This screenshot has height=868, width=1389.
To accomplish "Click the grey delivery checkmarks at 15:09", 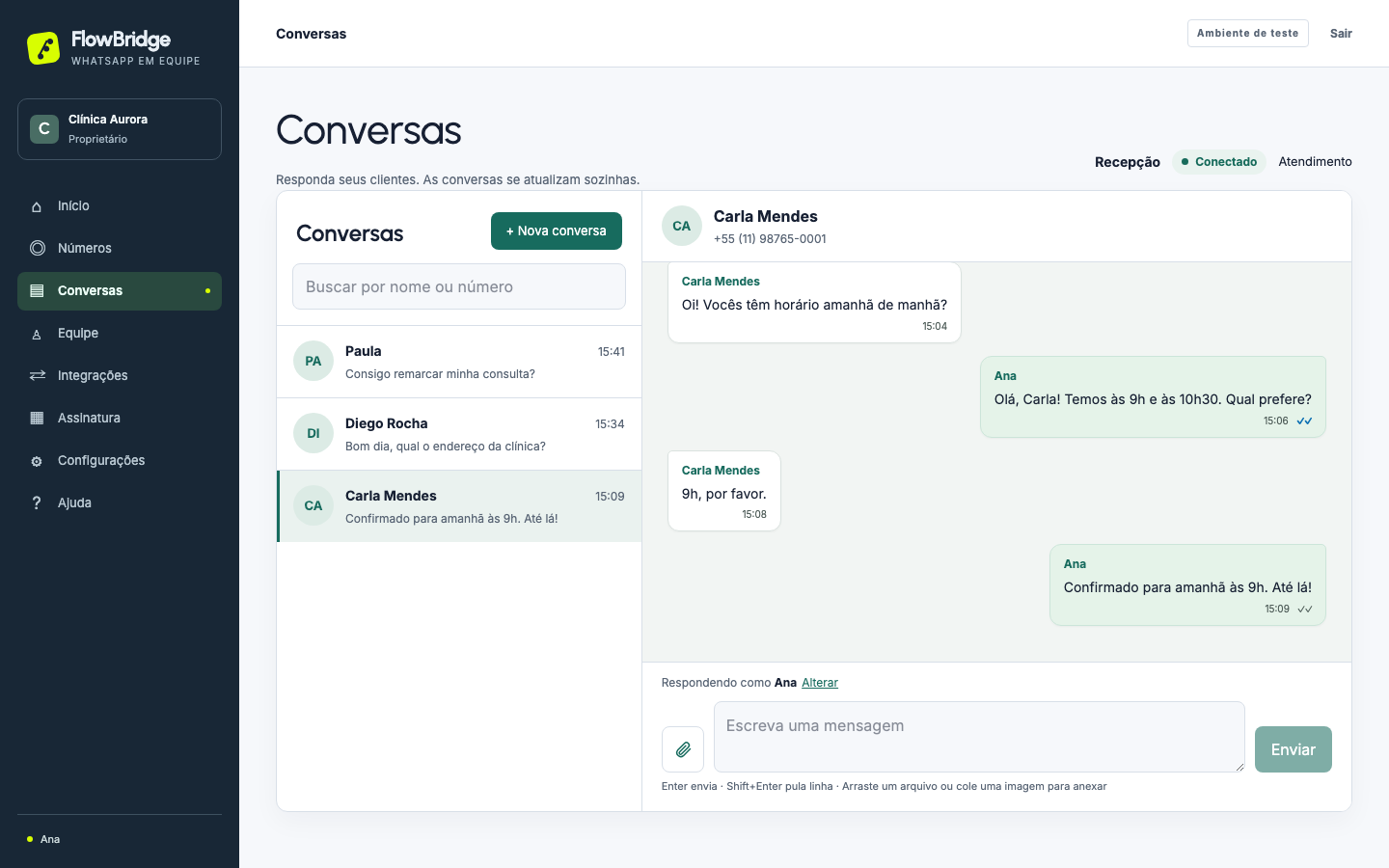I will click(x=1305, y=609).
